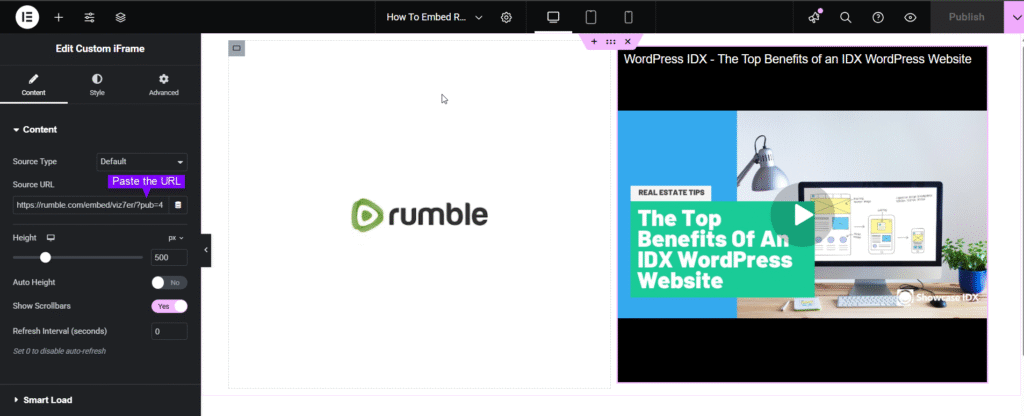Click the Showcase IDX logo in the video
This screenshot has width=1024, height=416.
pos(938,298)
